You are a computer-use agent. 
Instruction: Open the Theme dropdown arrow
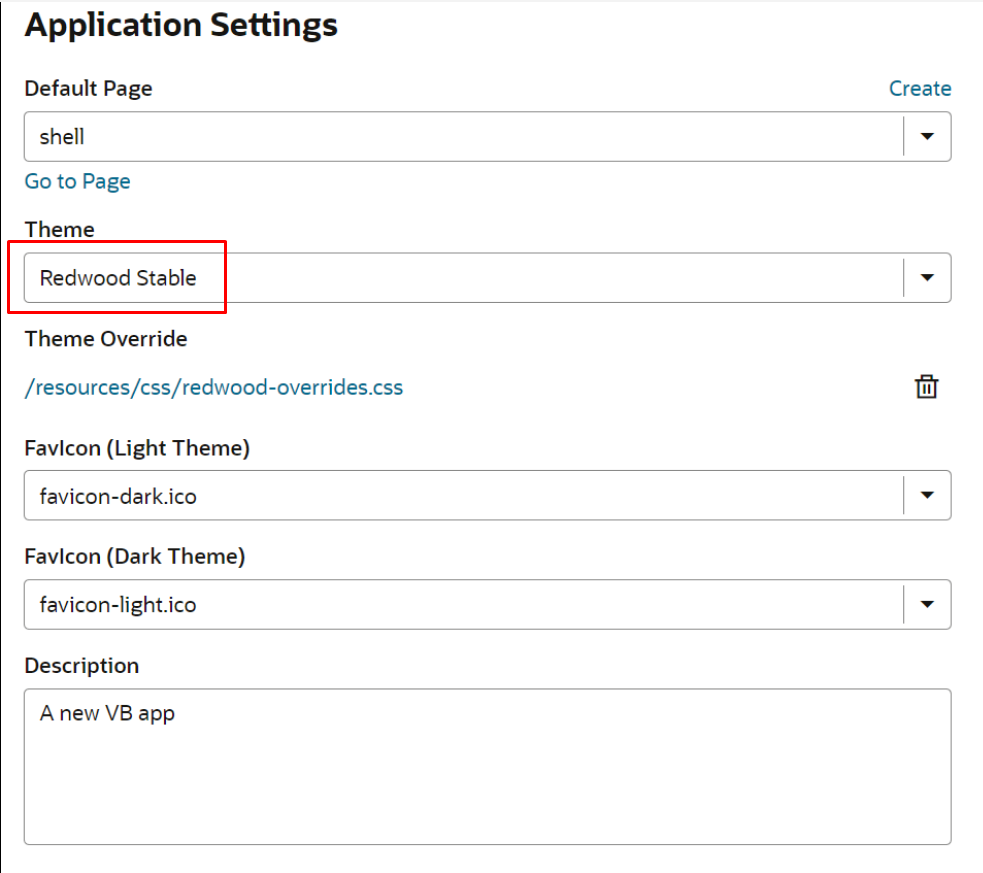point(927,278)
